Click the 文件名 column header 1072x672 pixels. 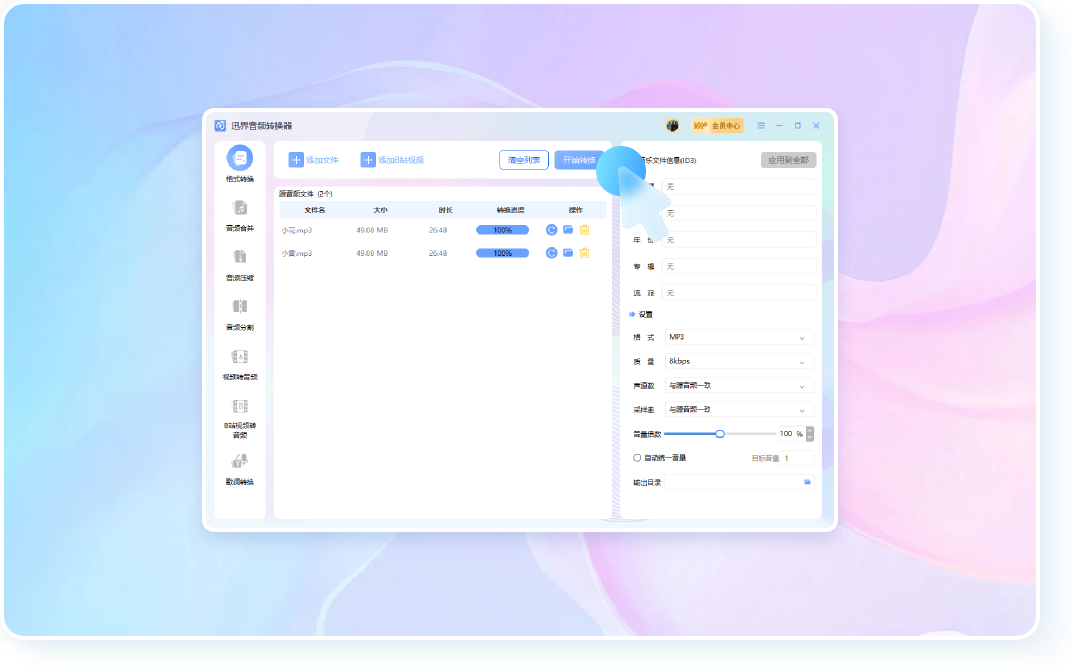pos(314,210)
